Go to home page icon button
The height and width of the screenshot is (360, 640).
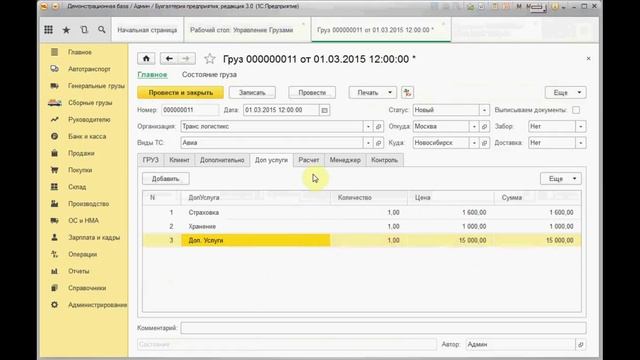[x=146, y=59]
